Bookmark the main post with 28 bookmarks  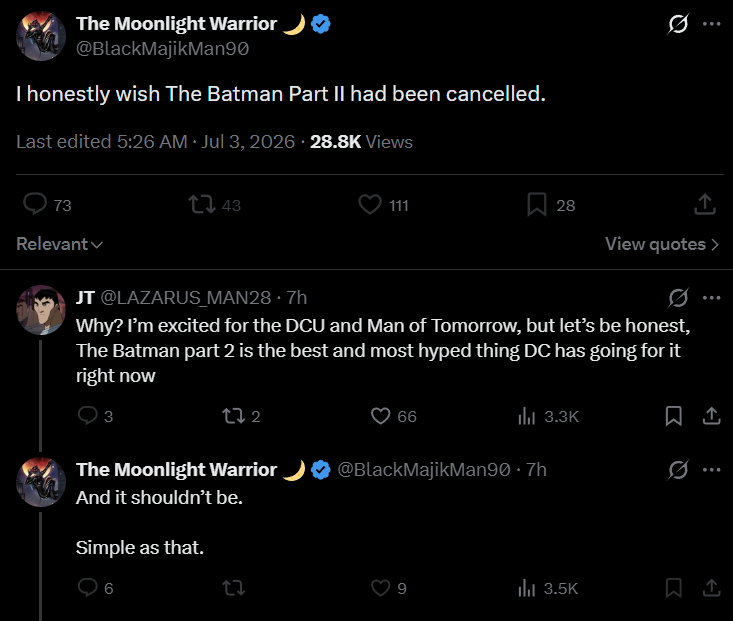point(537,205)
